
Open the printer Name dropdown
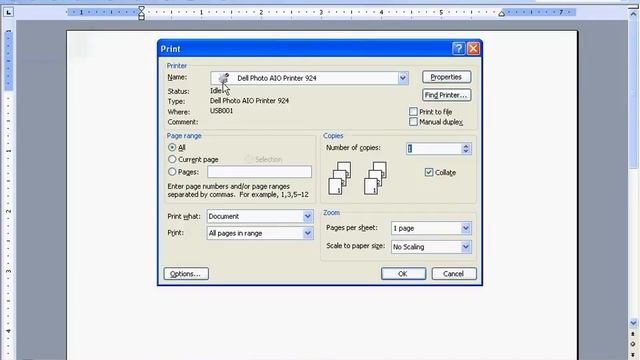pyautogui.click(x=403, y=78)
